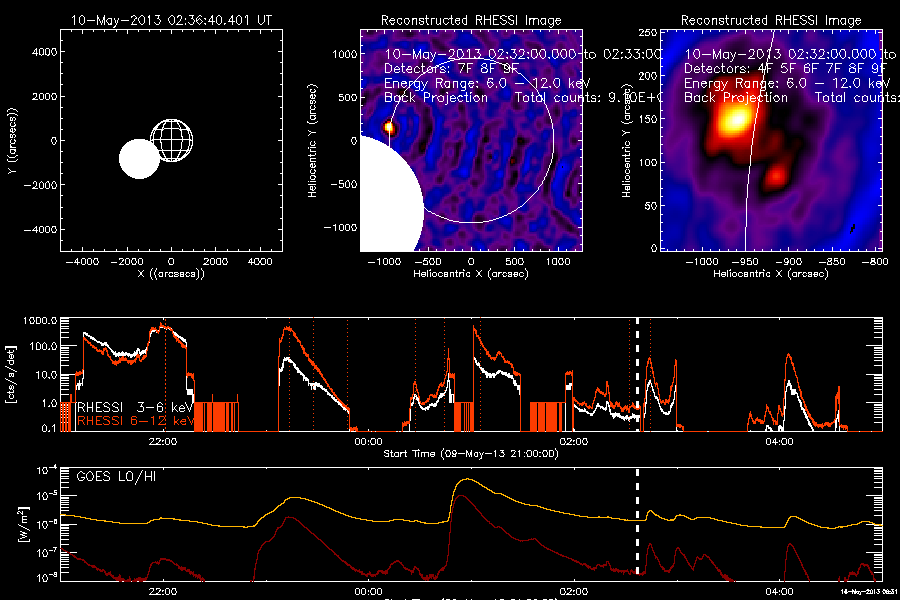Click the right 'Reconstructed RHESSI Image' title
Viewport: 900px width, 600px height.
point(771,20)
